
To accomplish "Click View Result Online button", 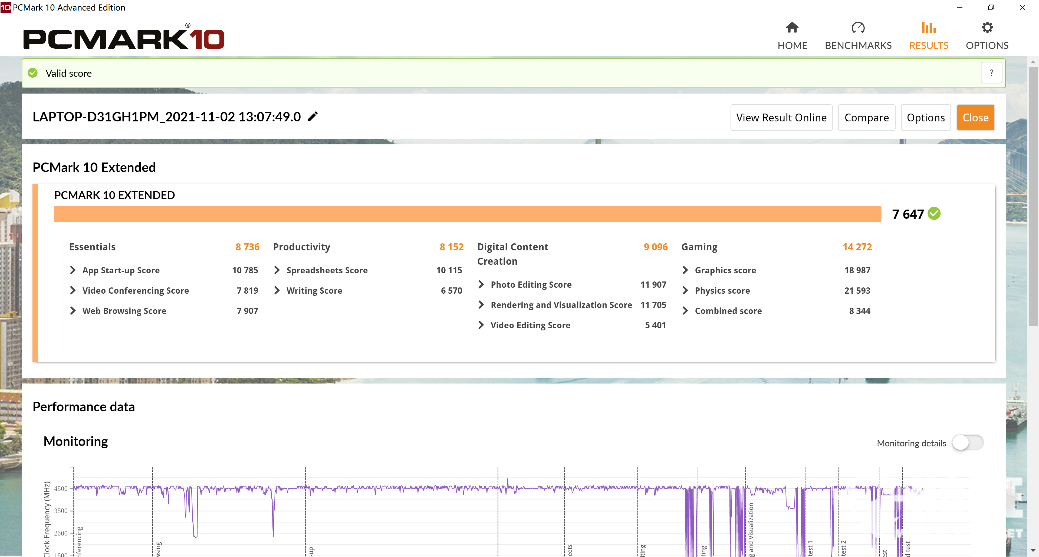I will pos(781,117).
